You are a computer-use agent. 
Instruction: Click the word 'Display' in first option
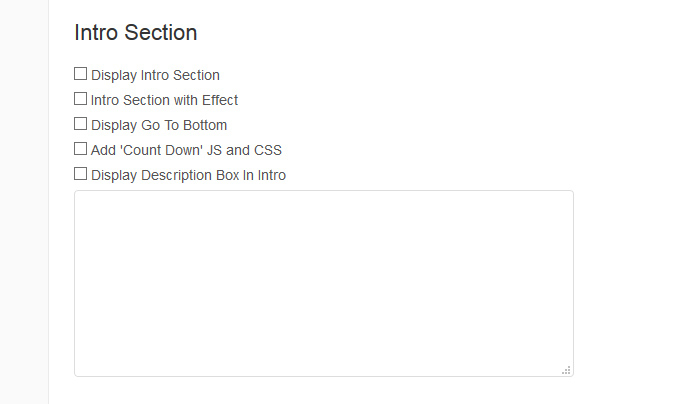pyautogui.click(x=114, y=75)
